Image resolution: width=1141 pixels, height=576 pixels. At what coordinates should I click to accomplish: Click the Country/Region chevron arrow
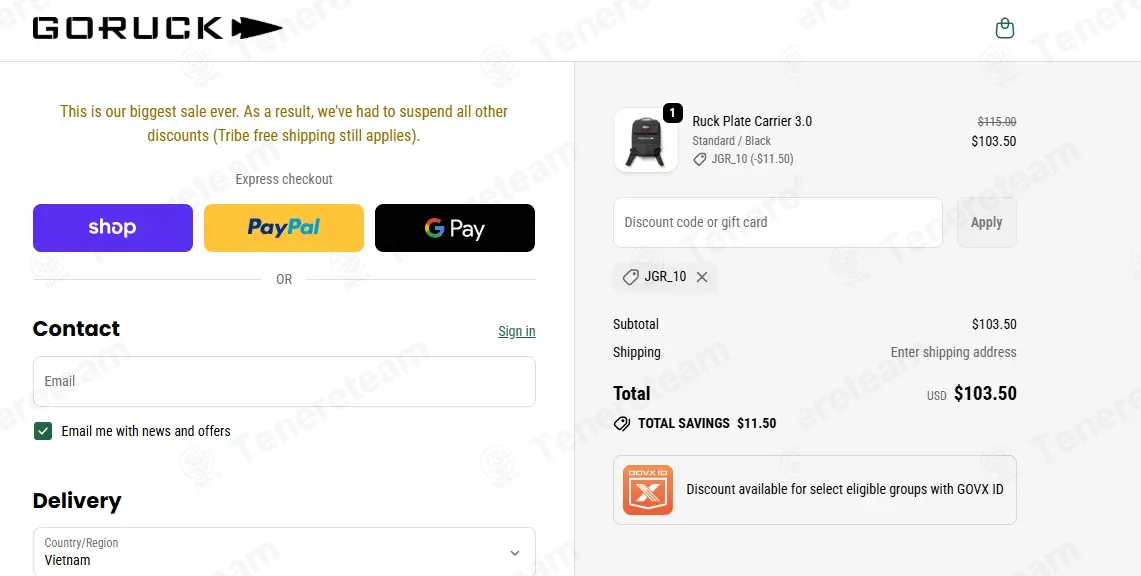pyautogui.click(x=515, y=553)
